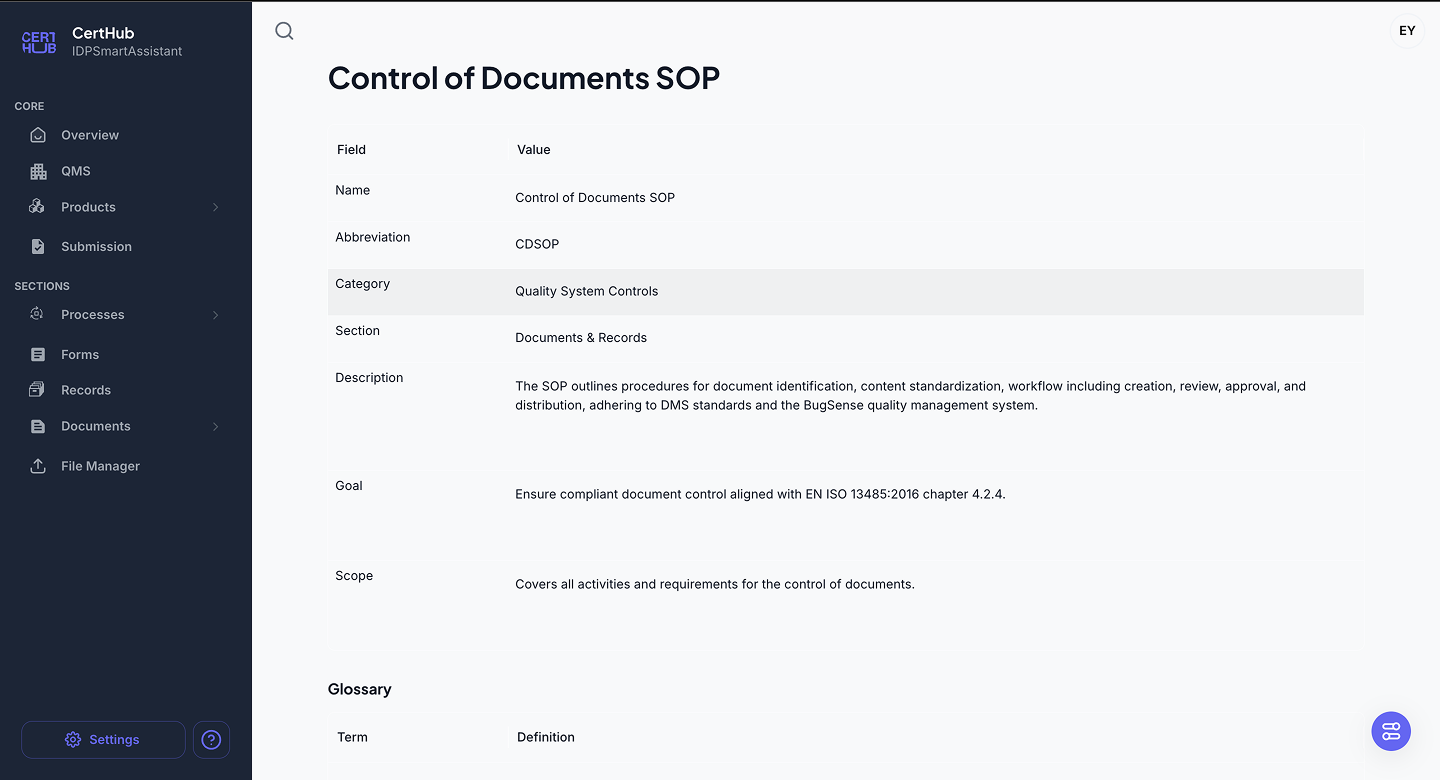Open the Settings button
The width and height of the screenshot is (1440, 780).
coord(103,740)
